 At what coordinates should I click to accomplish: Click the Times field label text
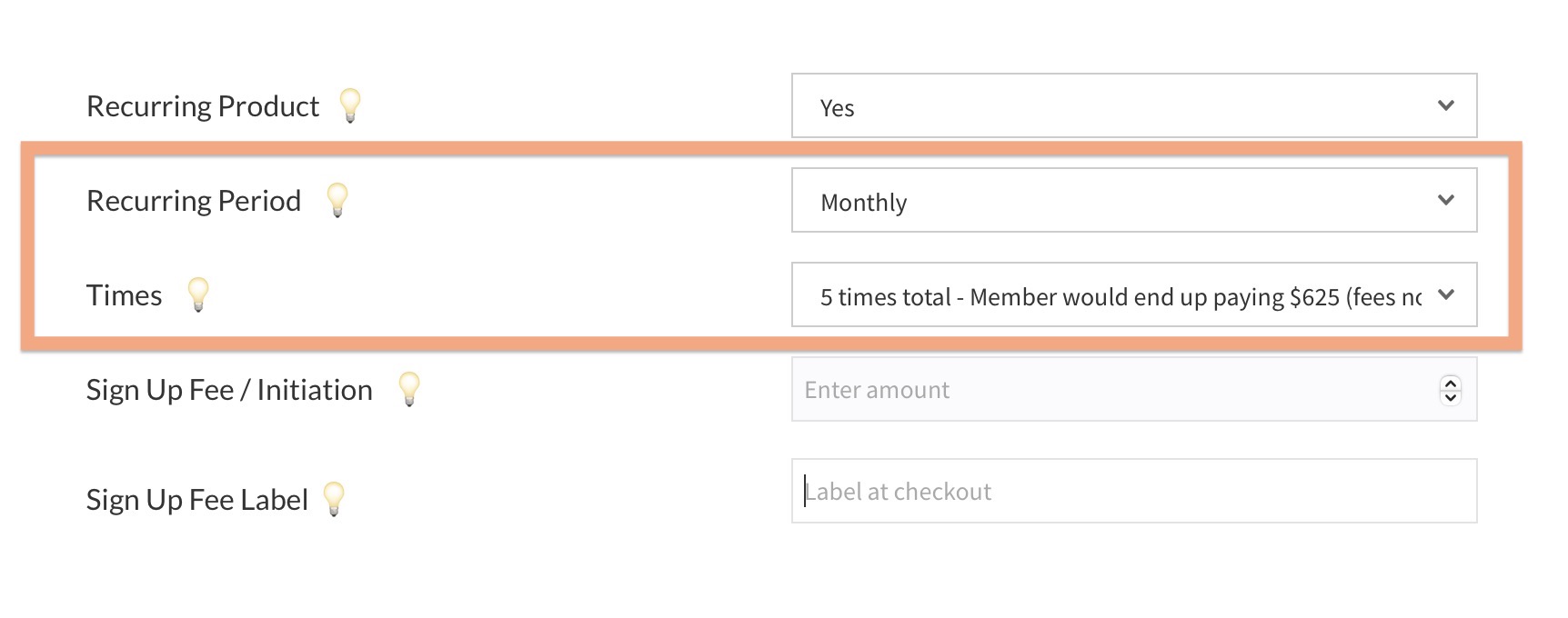(x=125, y=295)
